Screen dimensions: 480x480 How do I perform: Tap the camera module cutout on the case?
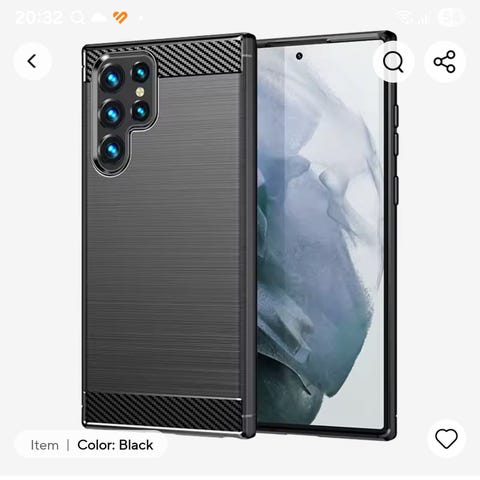(124, 113)
